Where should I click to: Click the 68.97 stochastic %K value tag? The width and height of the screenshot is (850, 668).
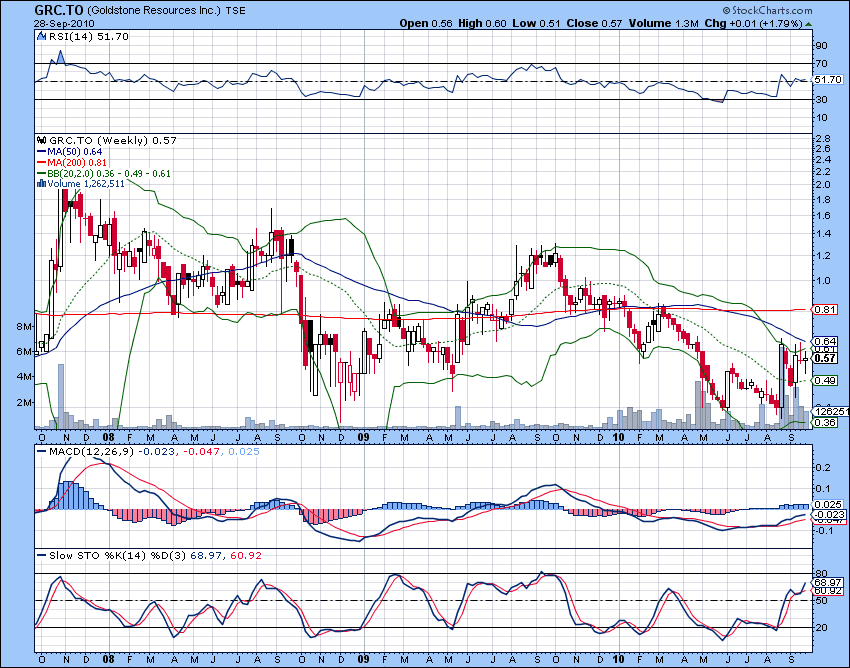828,583
